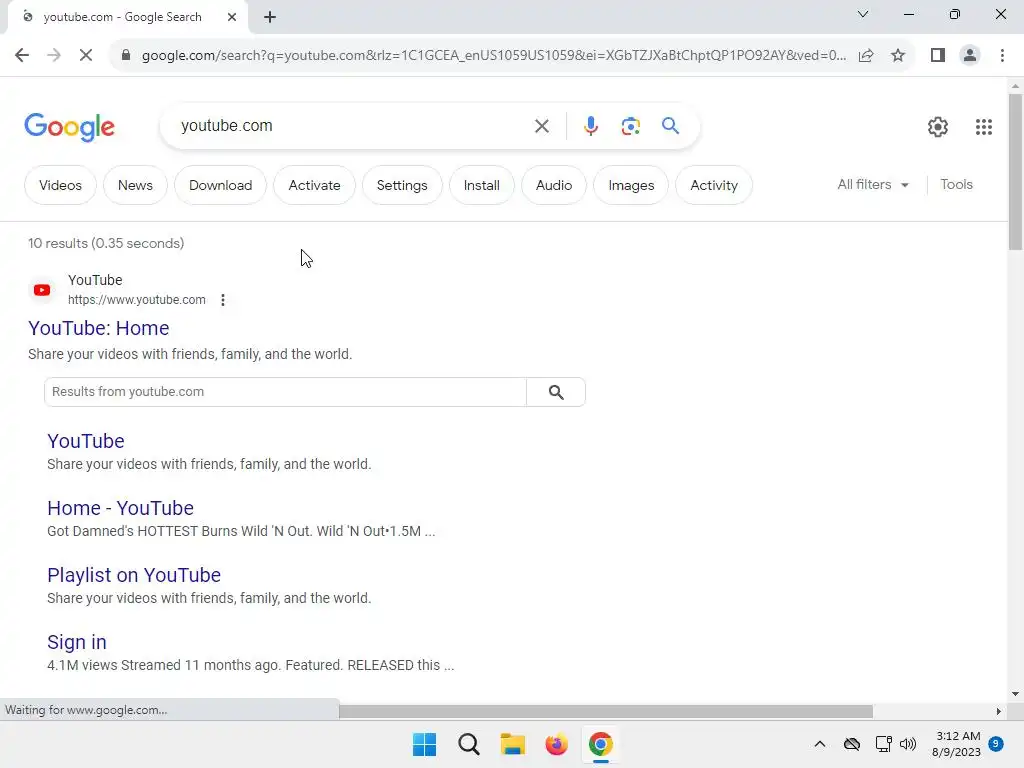Expand the All filters dropdown
Image resolution: width=1024 pixels, height=768 pixels.
872,185
